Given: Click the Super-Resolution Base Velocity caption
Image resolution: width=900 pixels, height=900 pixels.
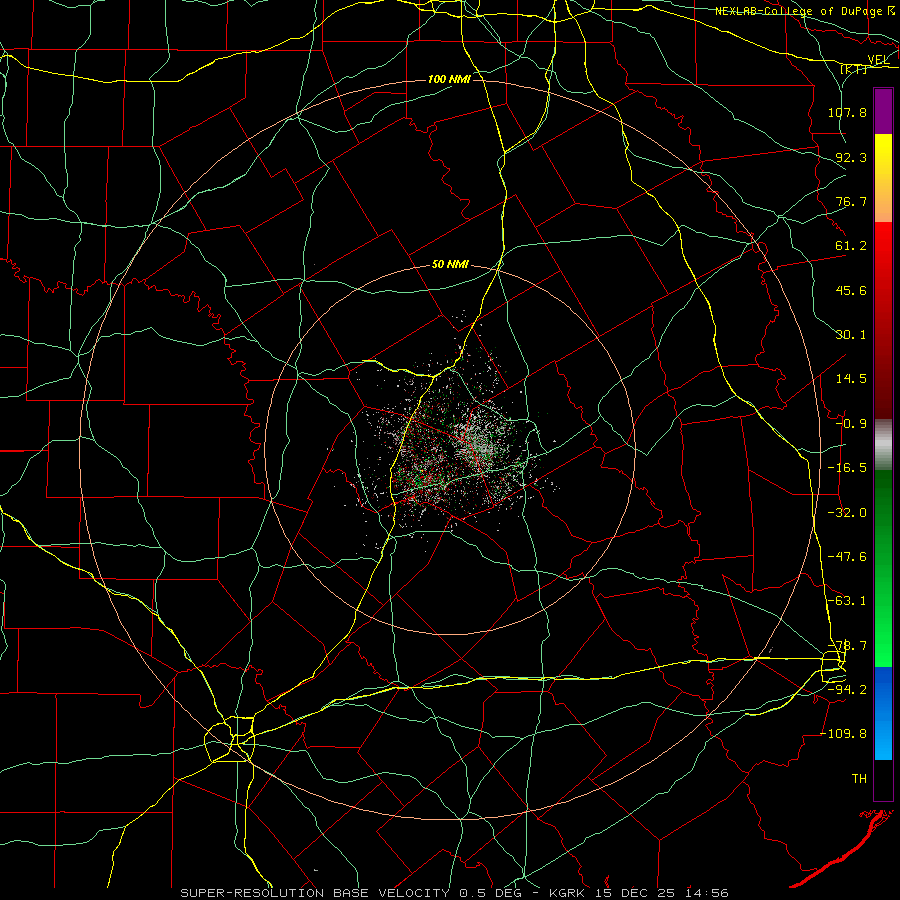Looking at the screenshot, I should (454, 893).
